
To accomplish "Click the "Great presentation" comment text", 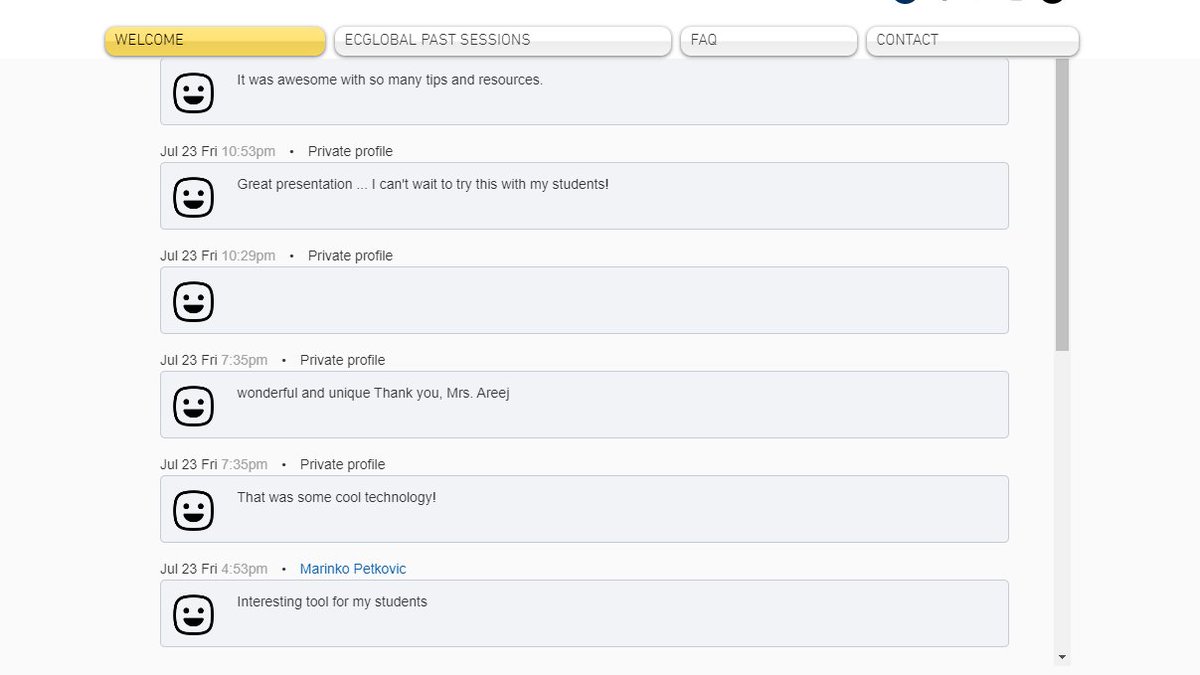I will click(x=423, y=184).
